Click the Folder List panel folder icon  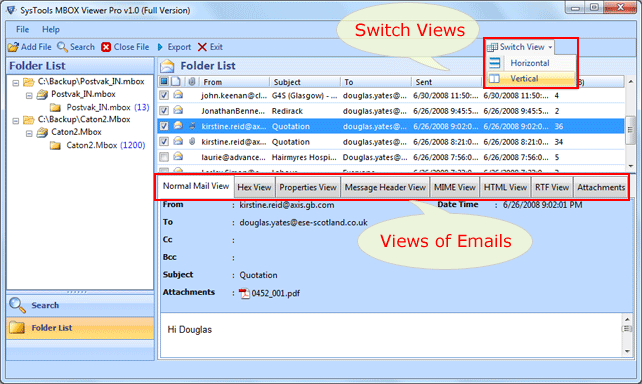click(x=17, y=328)
